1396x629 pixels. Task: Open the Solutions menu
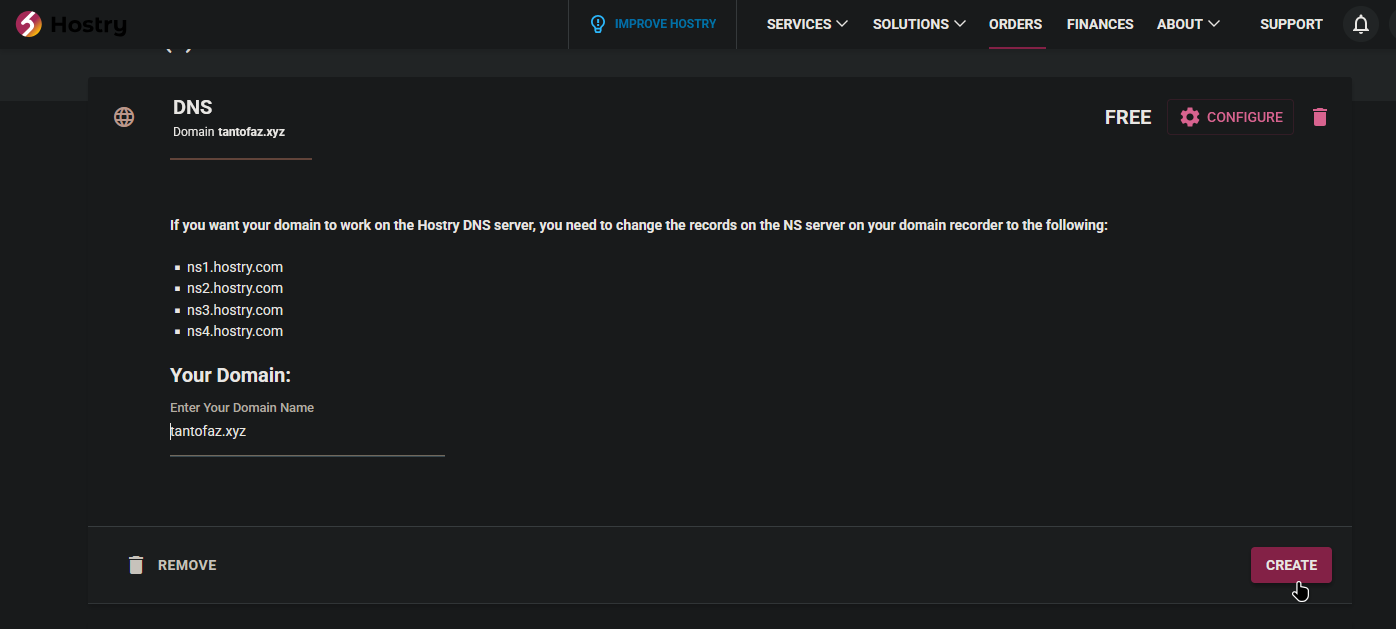919,24
